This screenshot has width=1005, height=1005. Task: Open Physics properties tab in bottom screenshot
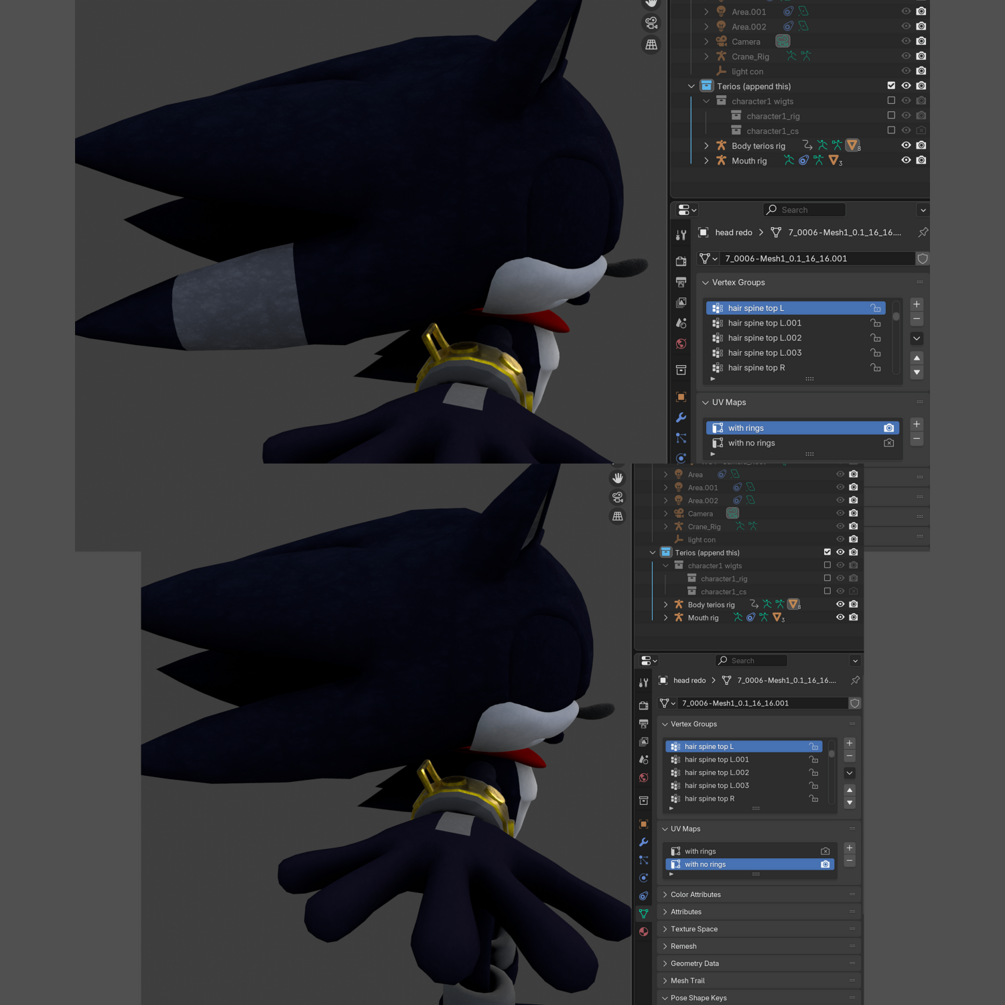tap(644, 878)
